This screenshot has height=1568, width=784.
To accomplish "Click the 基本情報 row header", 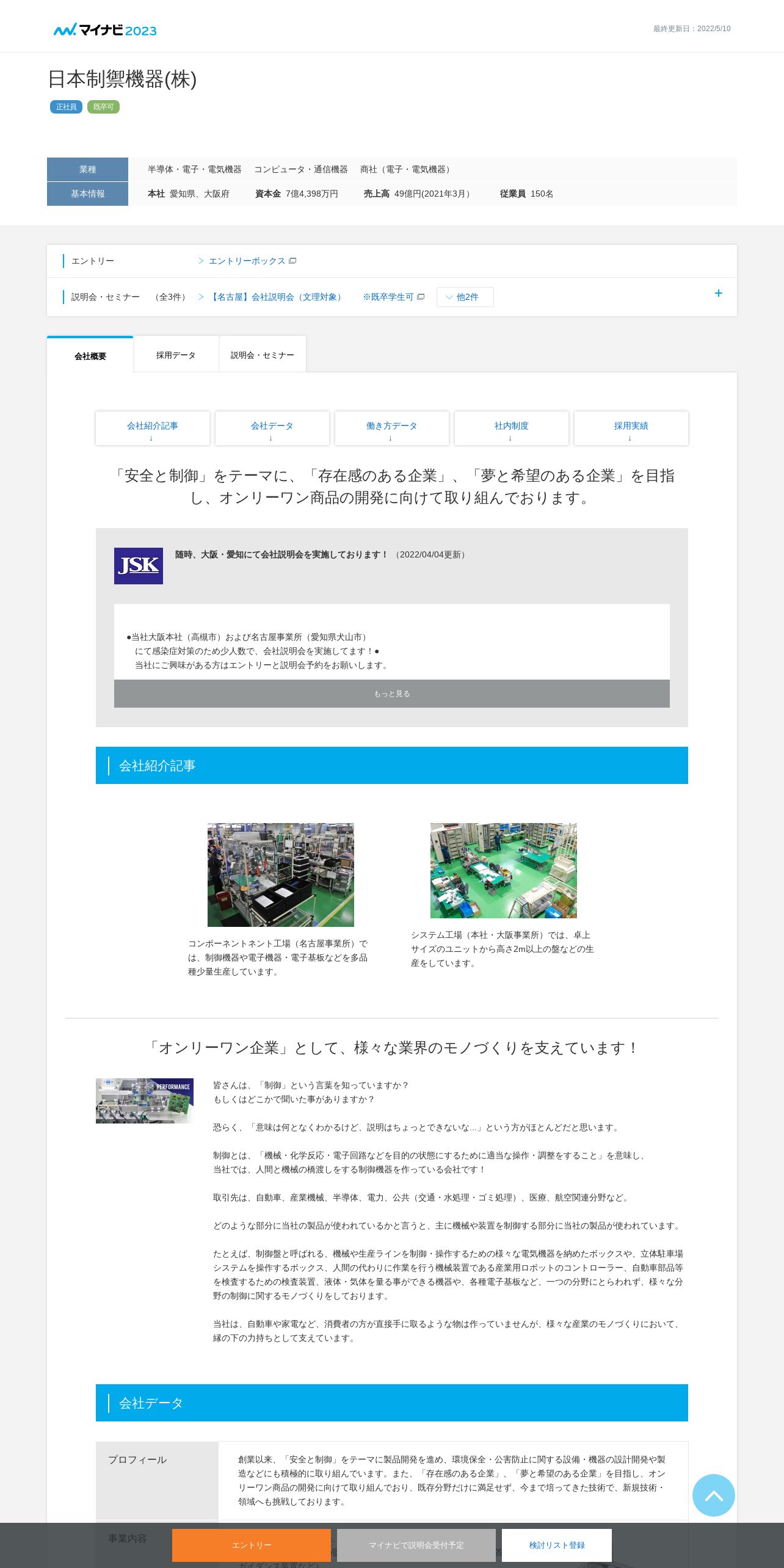I will tap(87, 194).
